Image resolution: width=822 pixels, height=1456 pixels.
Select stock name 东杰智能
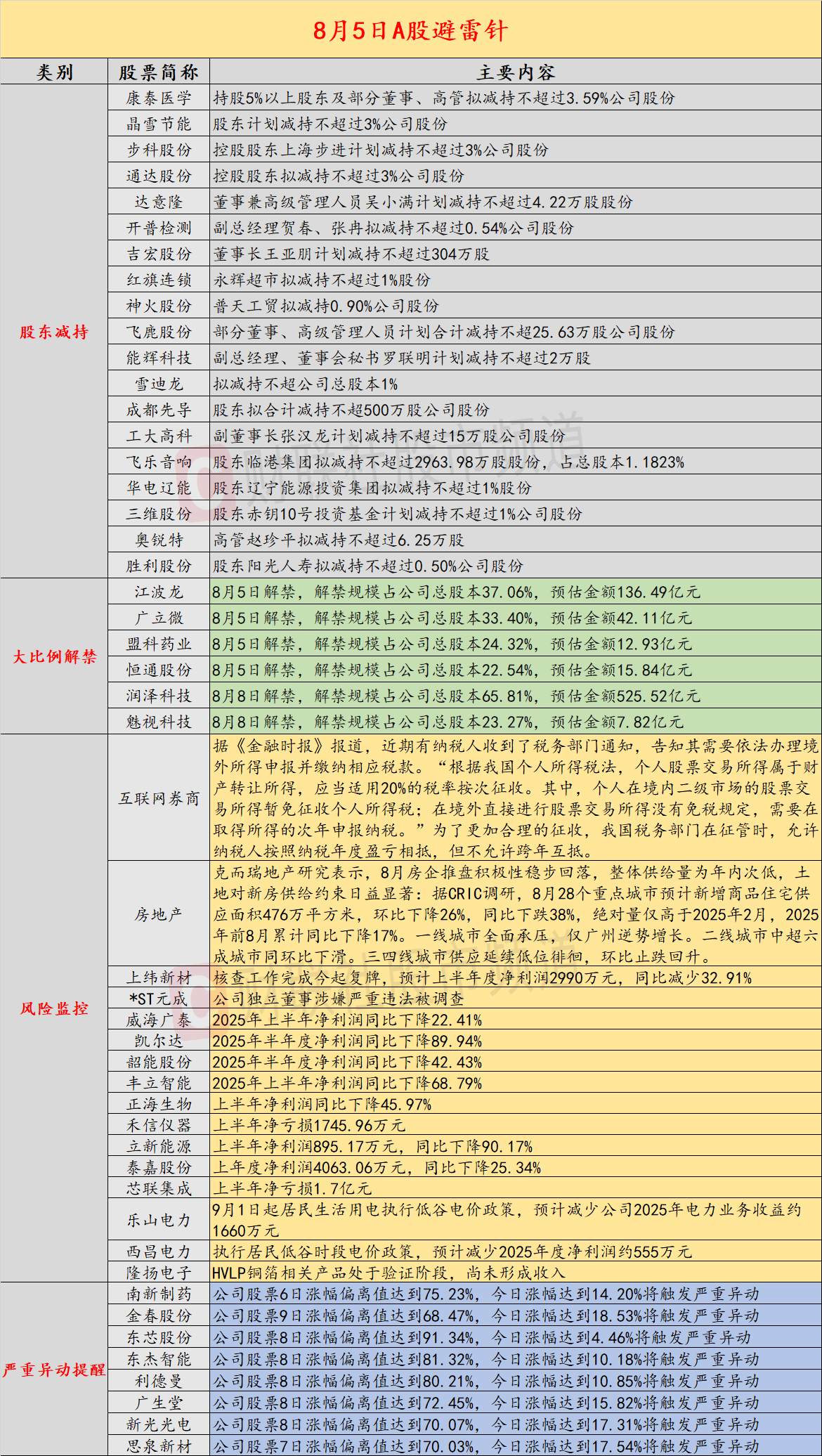(159, 1359)
